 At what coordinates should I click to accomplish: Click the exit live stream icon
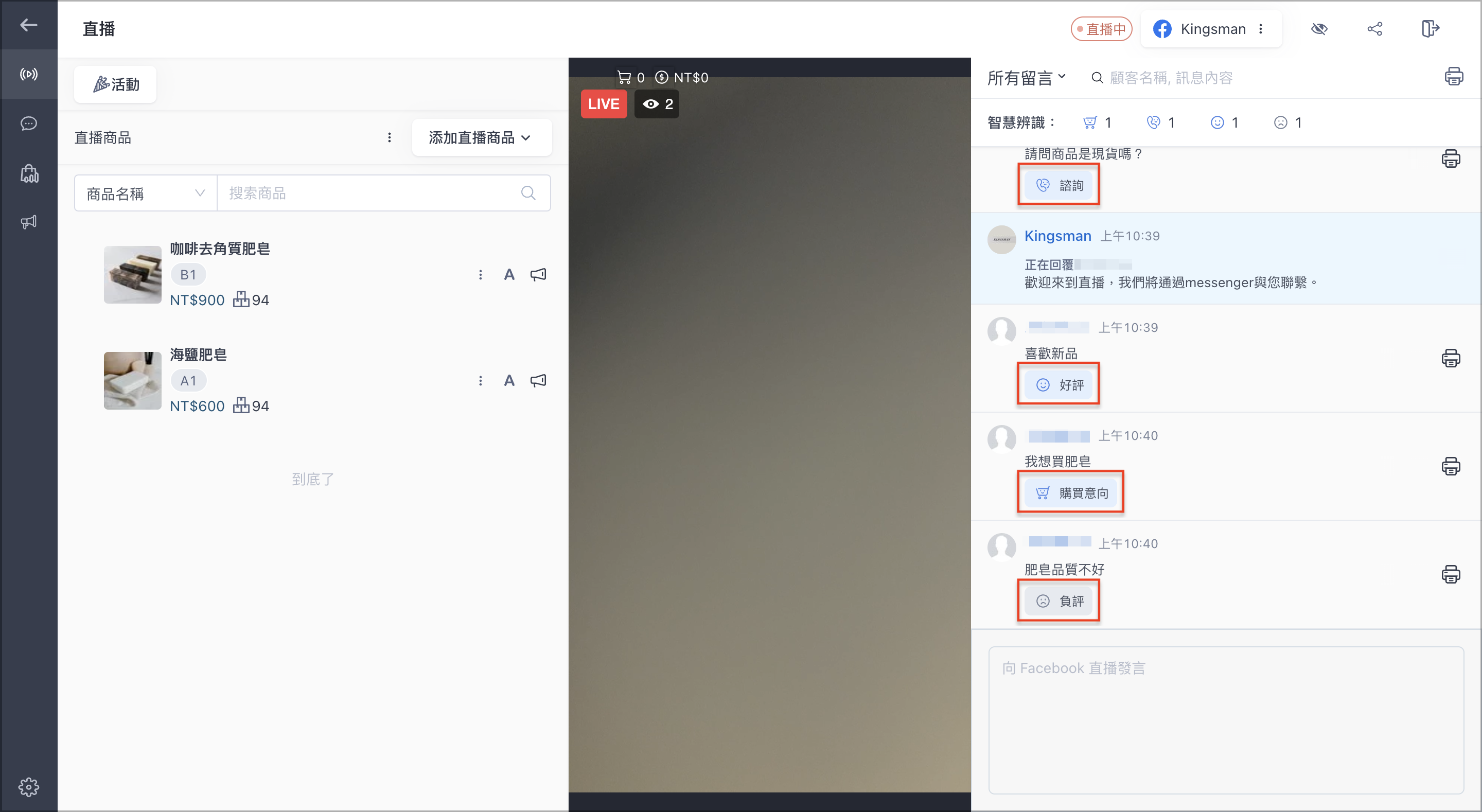1430,28
